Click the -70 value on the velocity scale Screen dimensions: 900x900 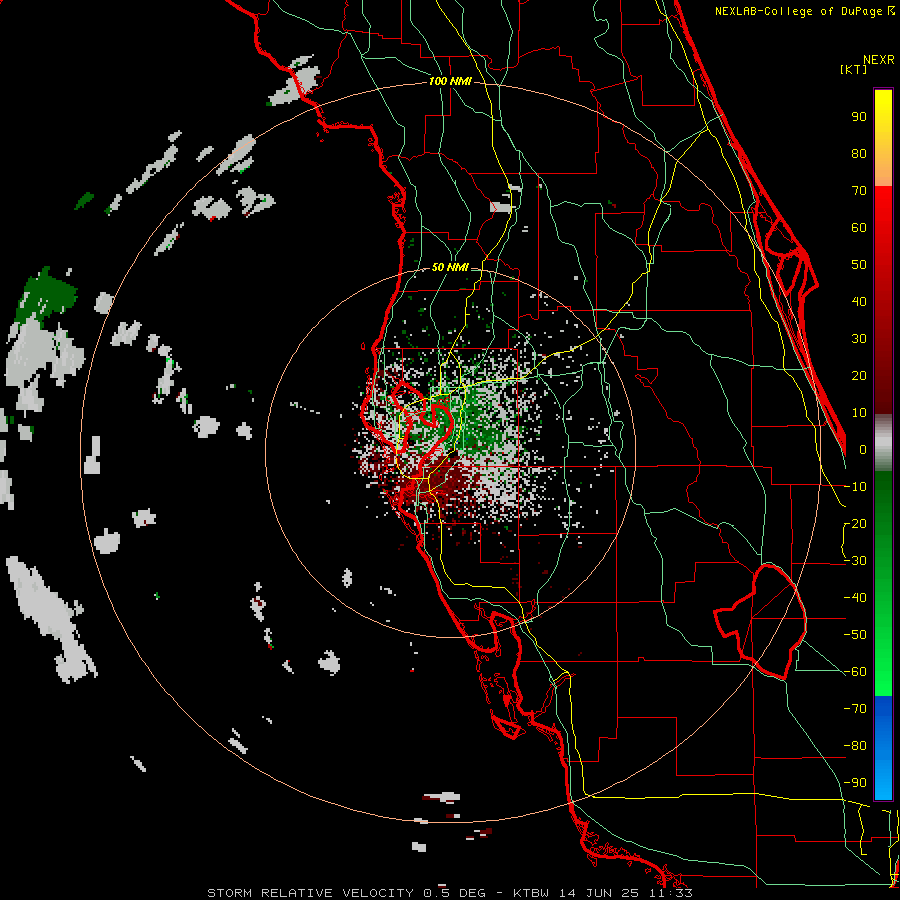coord(855,709)
